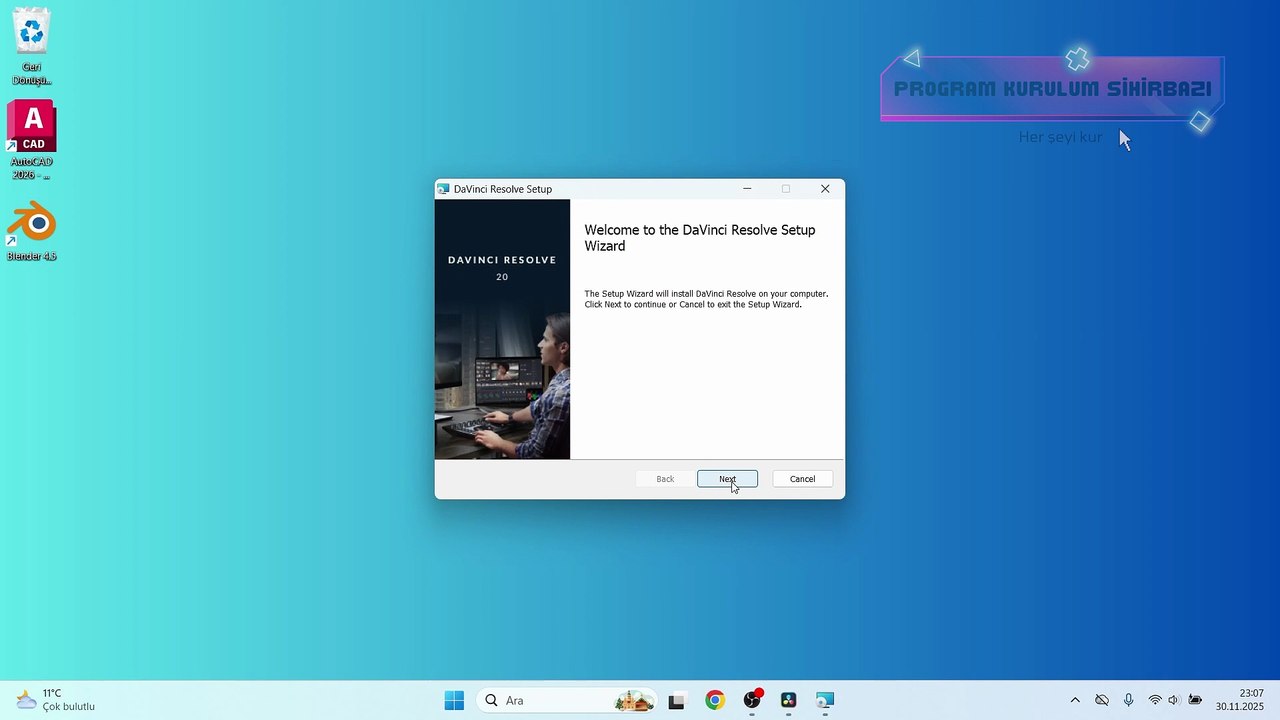Click Next in the DaVinci Resolve wizard
1280x720 pixels.
pos(727,479)
